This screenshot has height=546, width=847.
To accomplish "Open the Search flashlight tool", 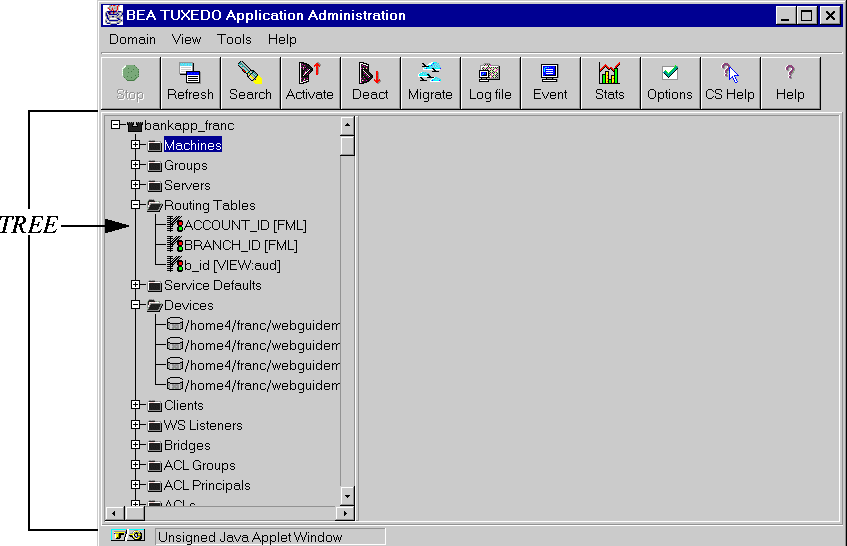I will (x=251, y=84).
